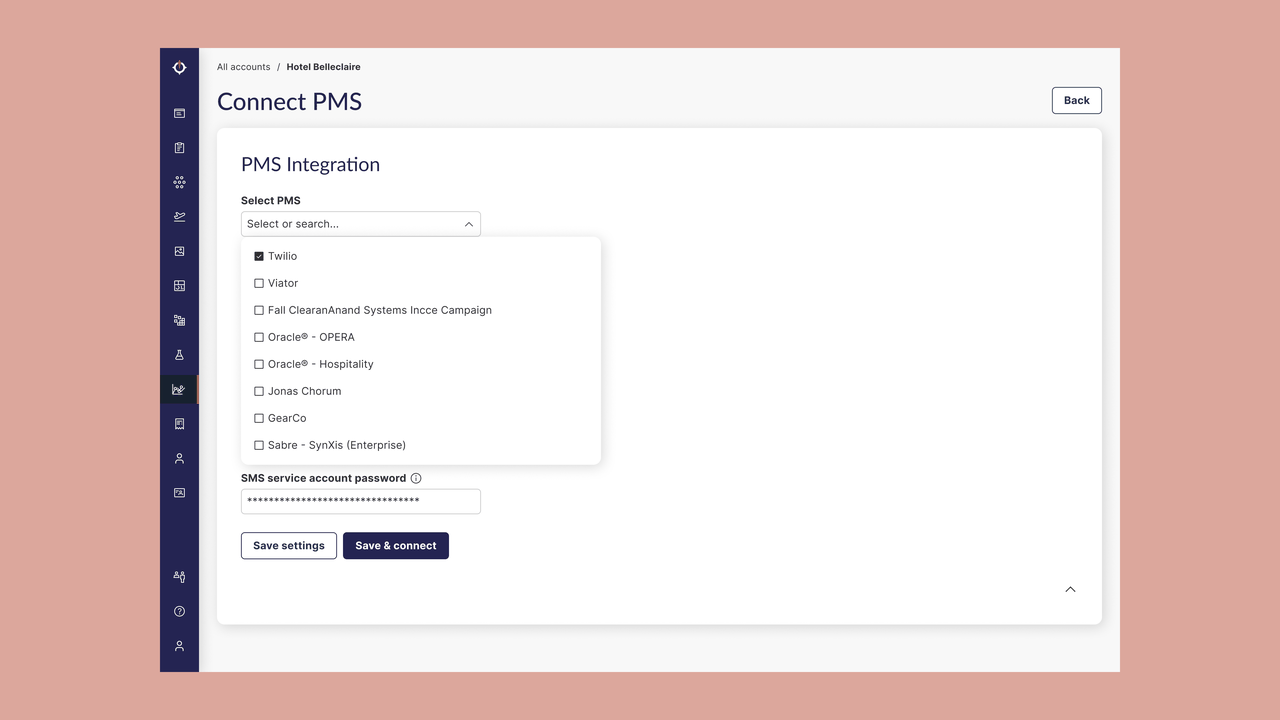Check the Oracle OPERA checkbox
Viewport: 1280px width, 720px height.
pyautogui.click(x=259, y=337)
